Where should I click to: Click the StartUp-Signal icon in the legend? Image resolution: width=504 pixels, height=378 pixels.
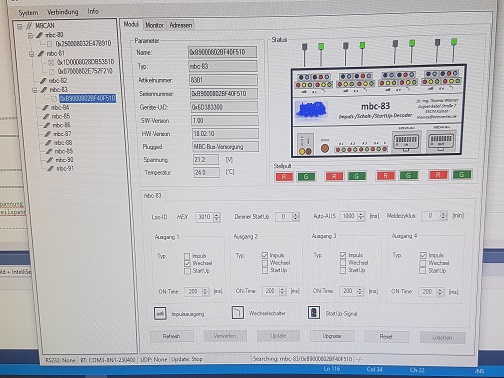pyautogui.click(x=314, y=312)
